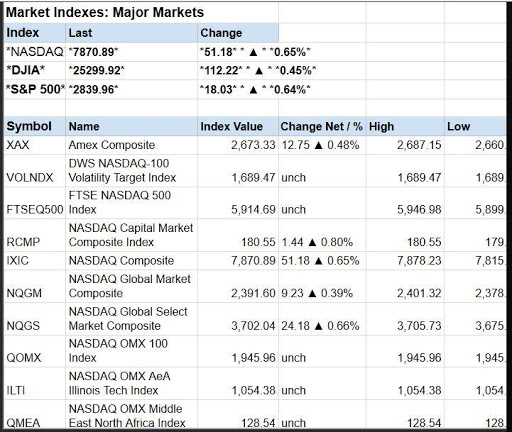Click the Name column header

[131, 126]
